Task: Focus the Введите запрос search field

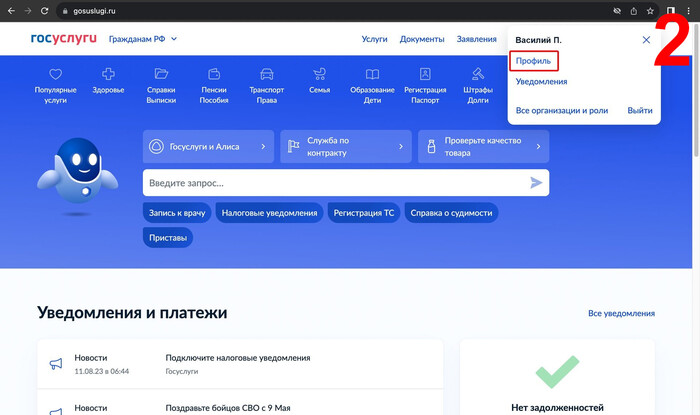Action: pos(335,183)
